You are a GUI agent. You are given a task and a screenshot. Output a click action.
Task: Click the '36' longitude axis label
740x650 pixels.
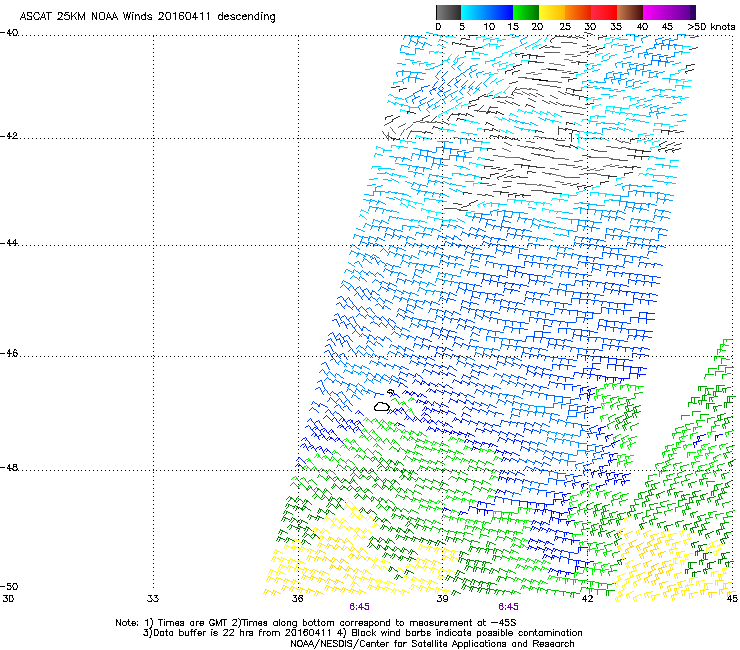(298, 599)
